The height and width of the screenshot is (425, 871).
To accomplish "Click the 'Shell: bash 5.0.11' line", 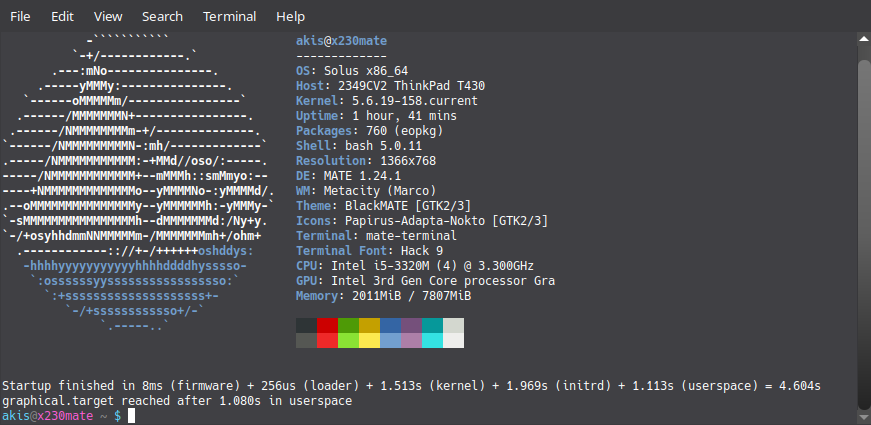I will point(359,146).
